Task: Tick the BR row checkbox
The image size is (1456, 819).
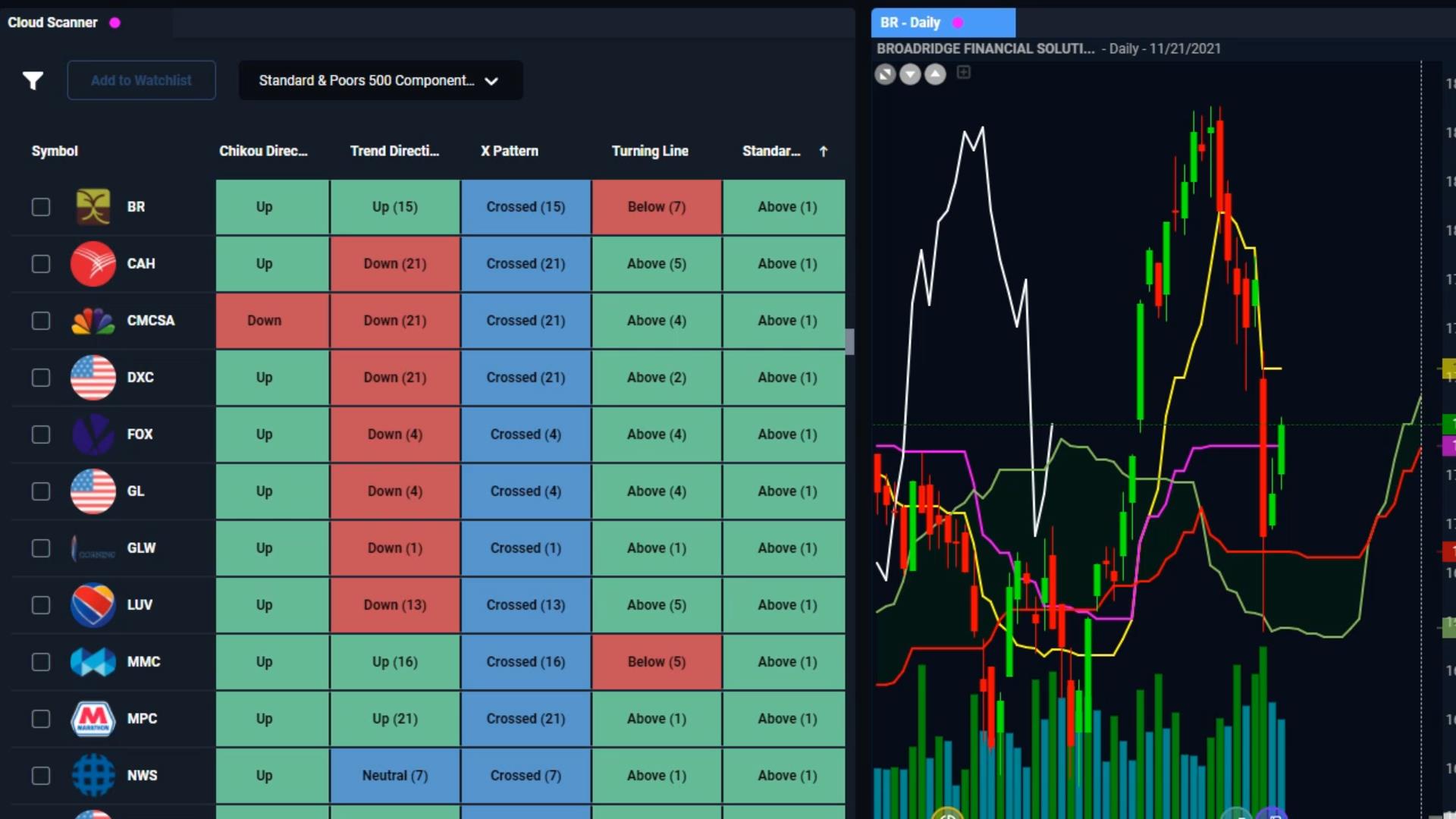Action: click(41, 207)
